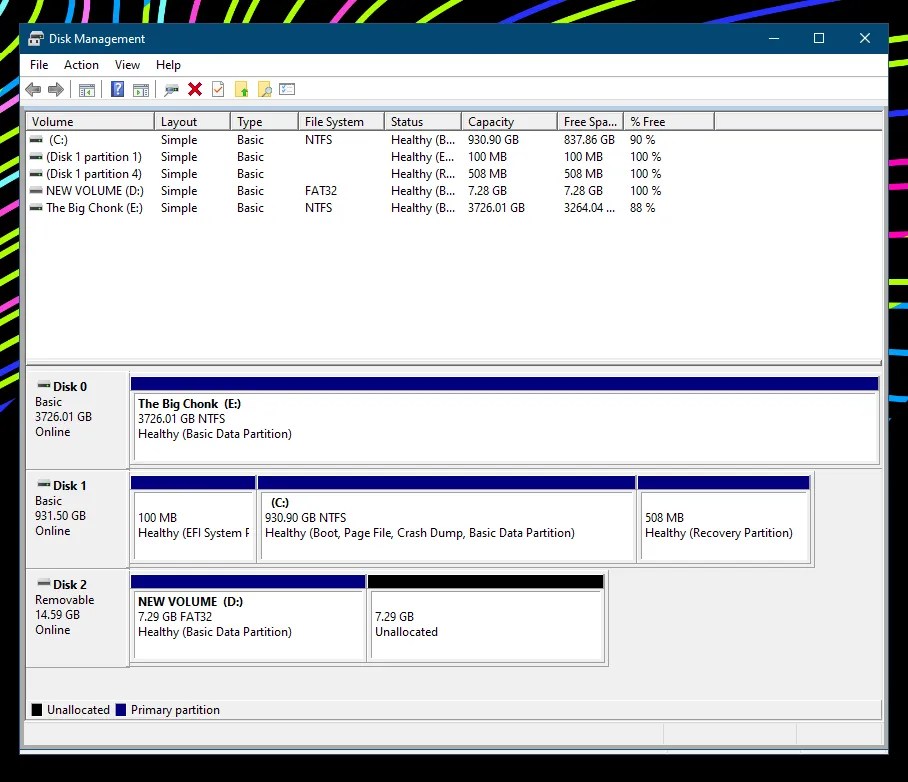Click the Disk 2 removable drive icon

43,583
